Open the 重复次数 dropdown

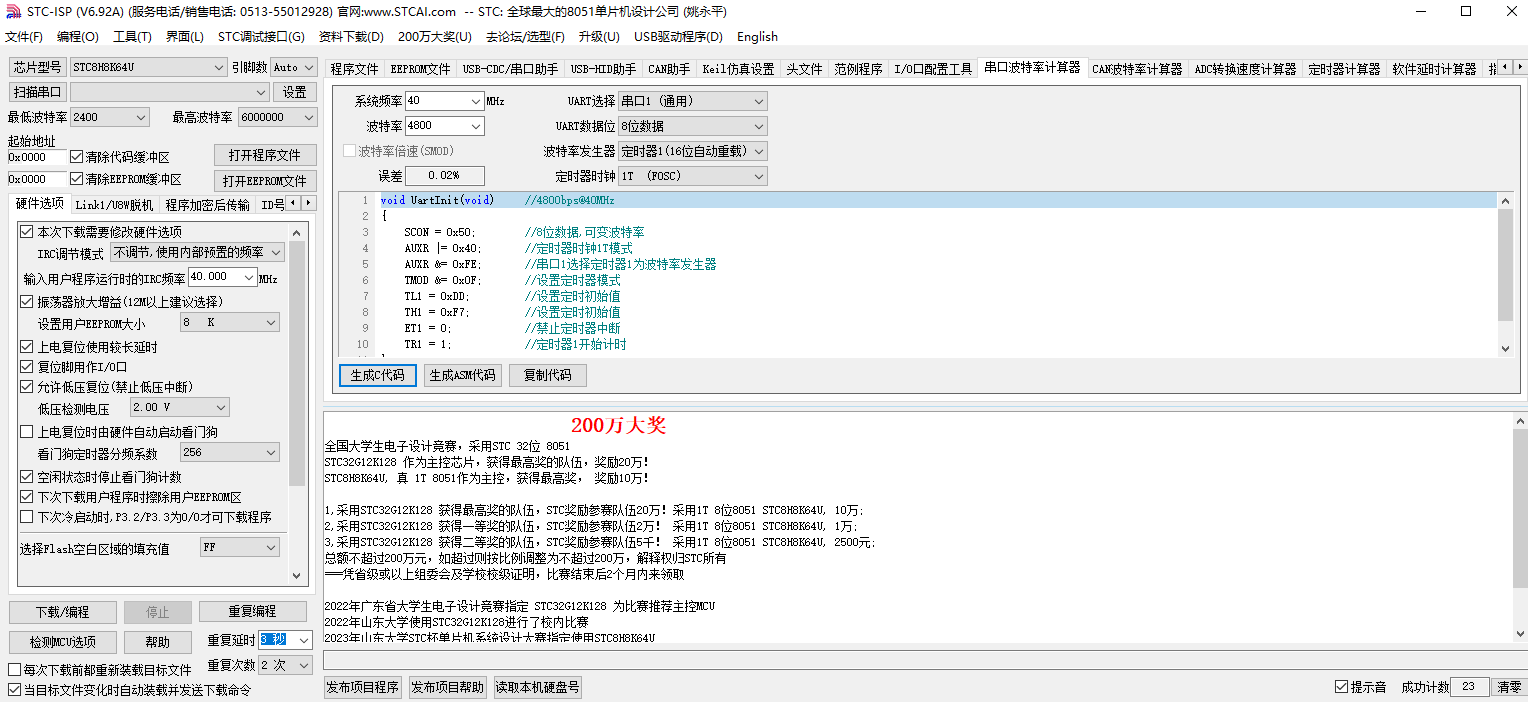(286, 665)
